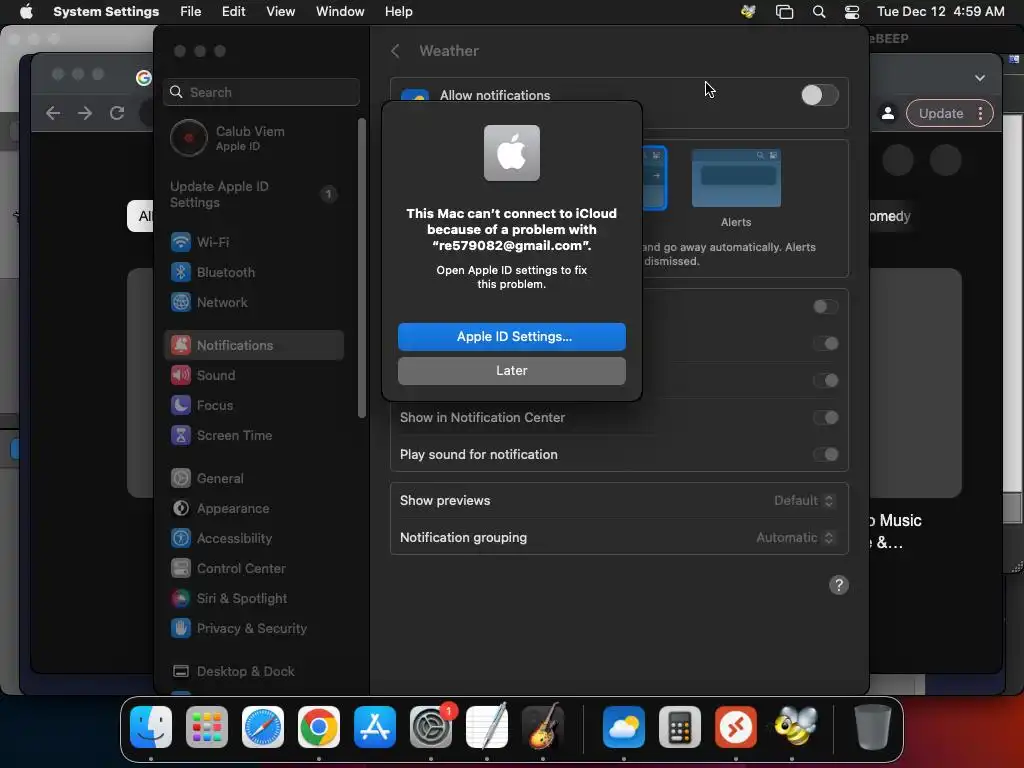Click the Calub Viem Apple ID avatar
The width and height of the screenshot is (1024, 768).
tap(189, 138)
